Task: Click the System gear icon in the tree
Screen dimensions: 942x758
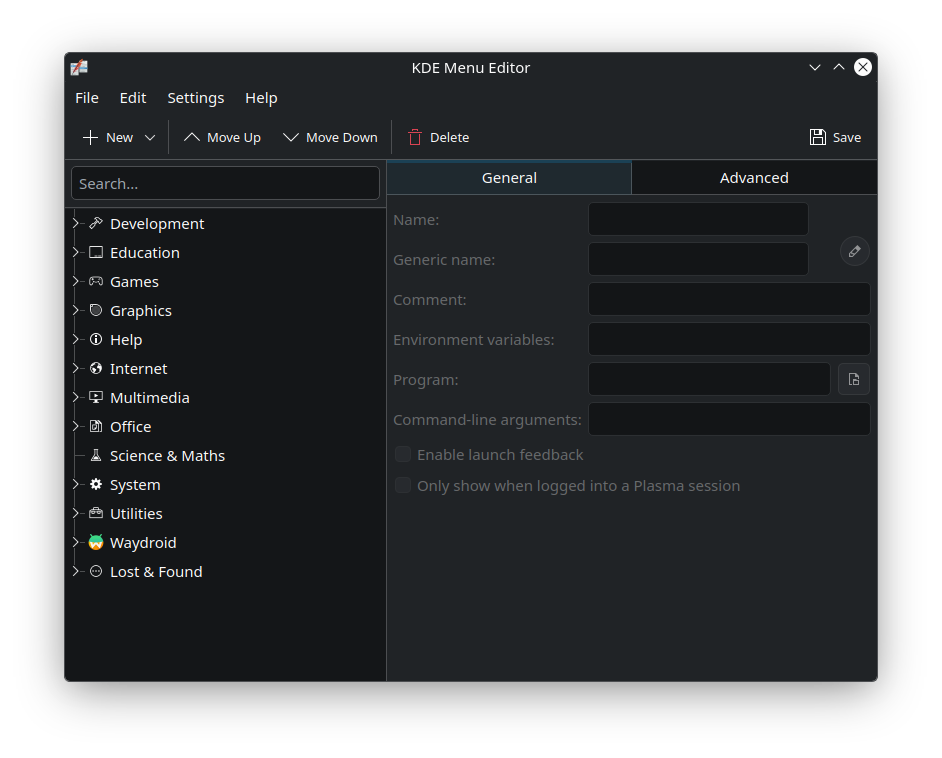Action: (x=96, y=484)
